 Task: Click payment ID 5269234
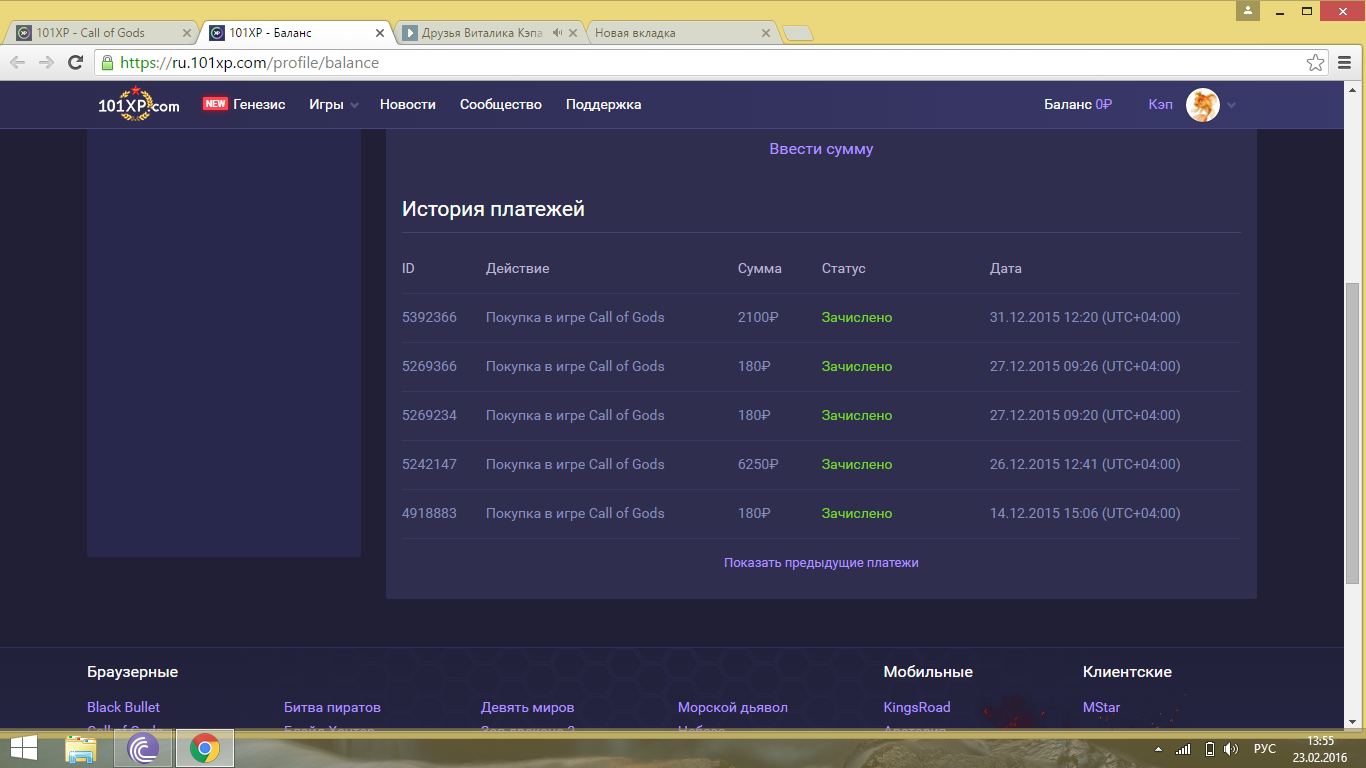429,415
